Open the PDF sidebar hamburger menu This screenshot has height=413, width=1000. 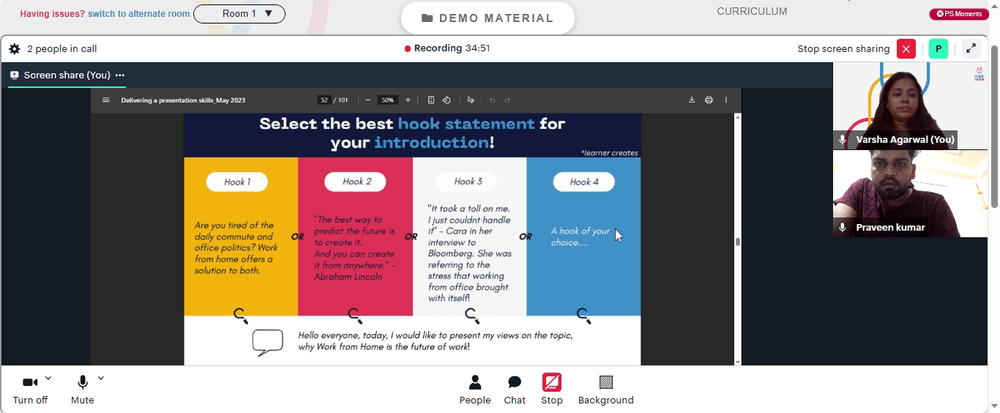106,100
